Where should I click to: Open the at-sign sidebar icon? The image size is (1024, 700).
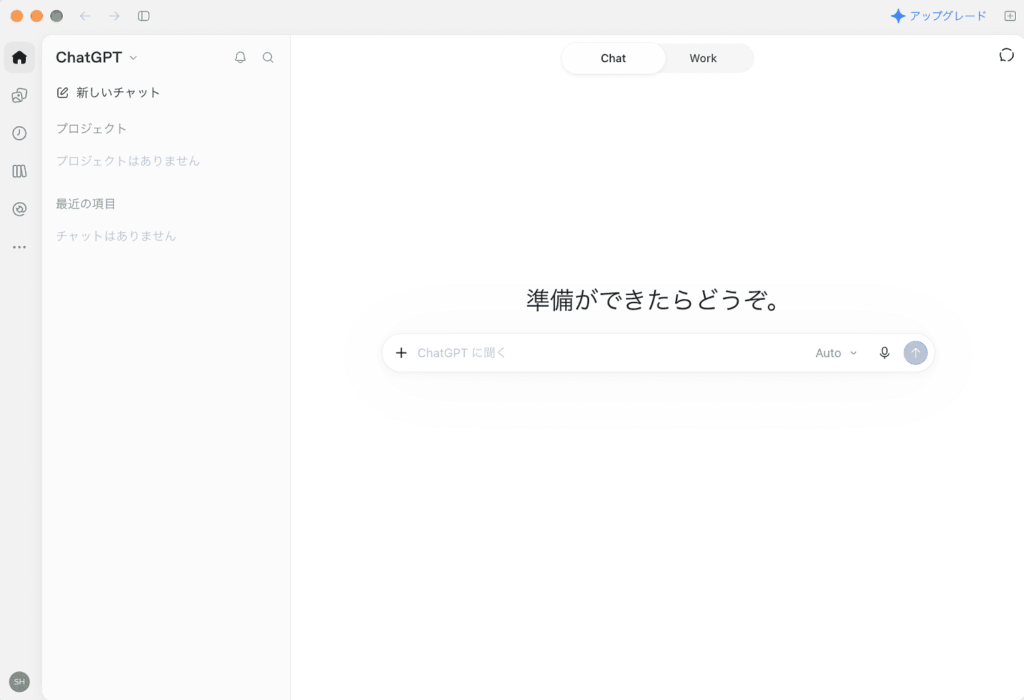[x=20, y=209]
